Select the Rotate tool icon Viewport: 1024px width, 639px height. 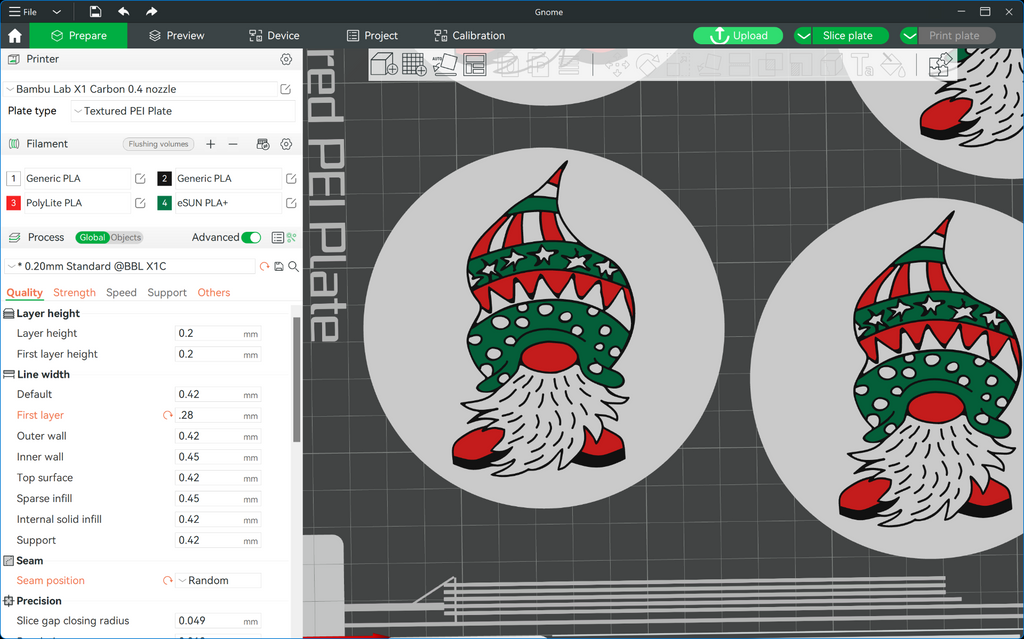point(648,65)
